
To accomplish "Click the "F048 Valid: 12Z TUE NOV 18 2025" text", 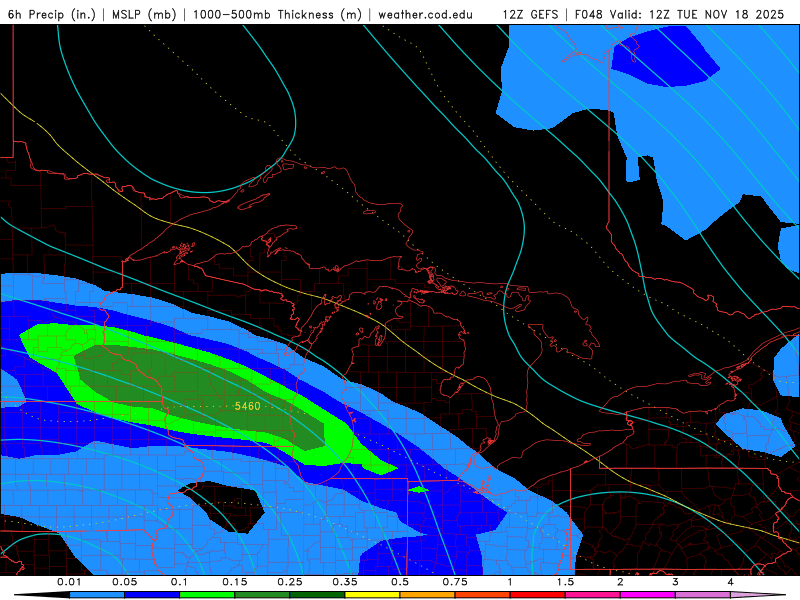I will point(679,14).
